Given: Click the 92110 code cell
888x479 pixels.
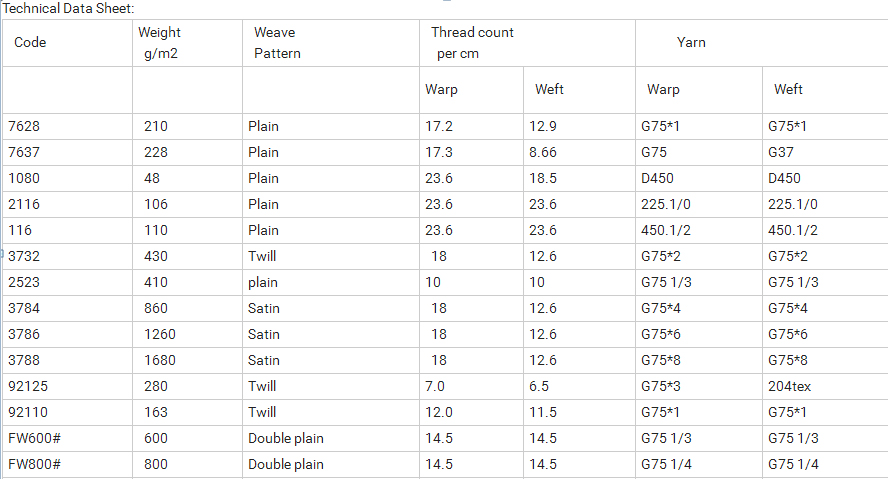Looking at the screenshot, I should (67, 413).
